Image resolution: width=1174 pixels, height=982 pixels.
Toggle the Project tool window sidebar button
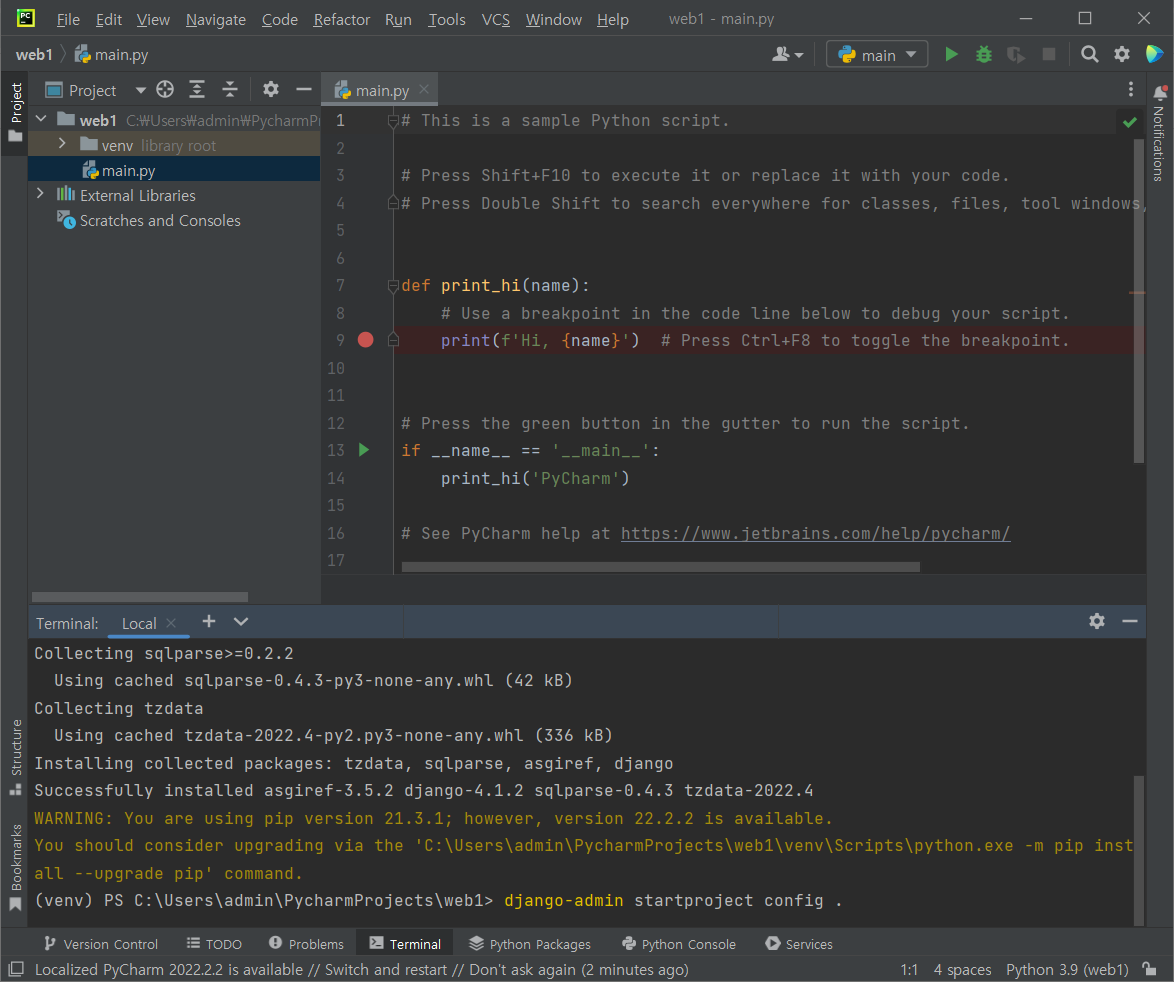pos(15,110)
